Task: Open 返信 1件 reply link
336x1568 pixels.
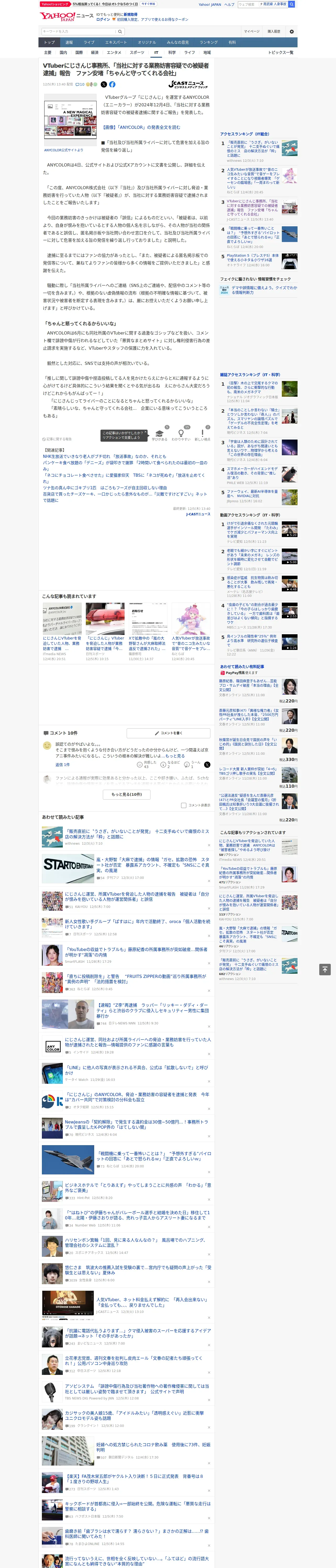Action: pyautogui.click(x=62, y=764)
